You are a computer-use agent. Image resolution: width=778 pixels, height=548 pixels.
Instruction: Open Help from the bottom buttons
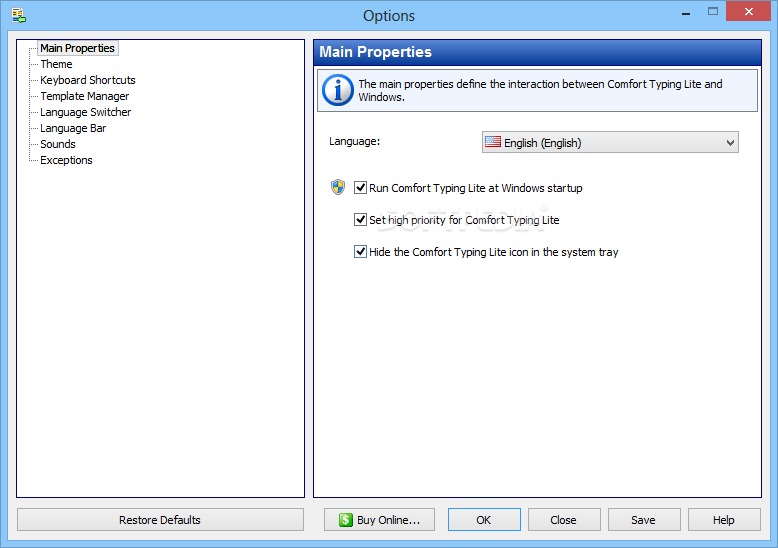[x=724, y=520]
